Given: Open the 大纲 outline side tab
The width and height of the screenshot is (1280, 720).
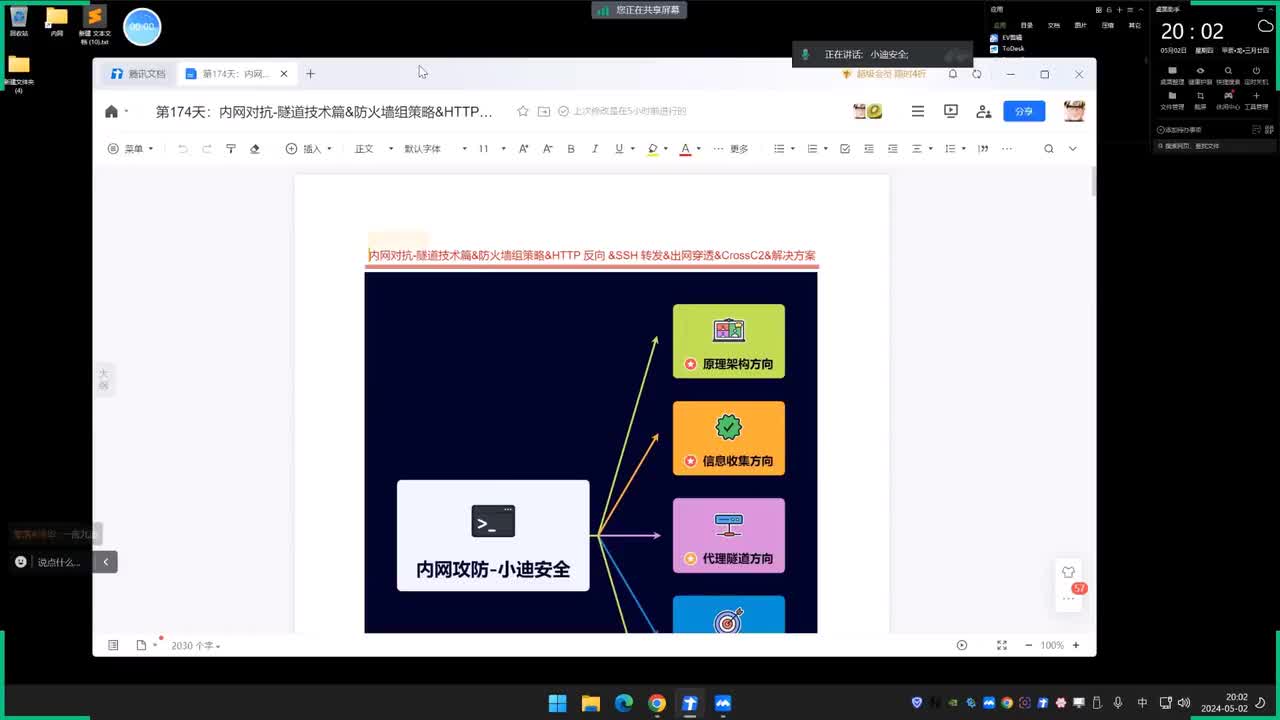Looking at the screenshot, I should (103, 379).
